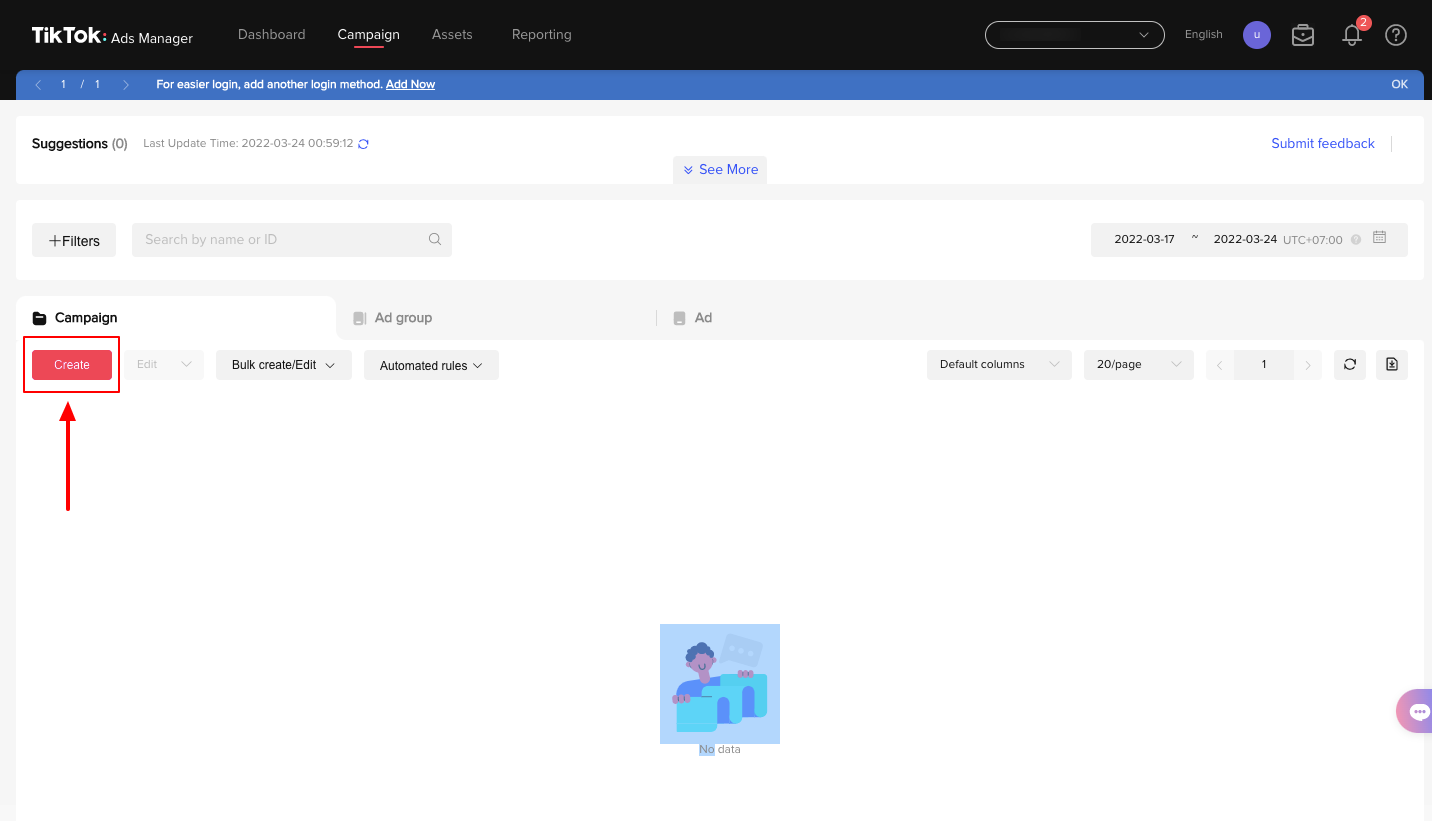Click the notification bell icon
Image resolution: width=1432 pixels, height=821 pixels.
coord(1352,35)
